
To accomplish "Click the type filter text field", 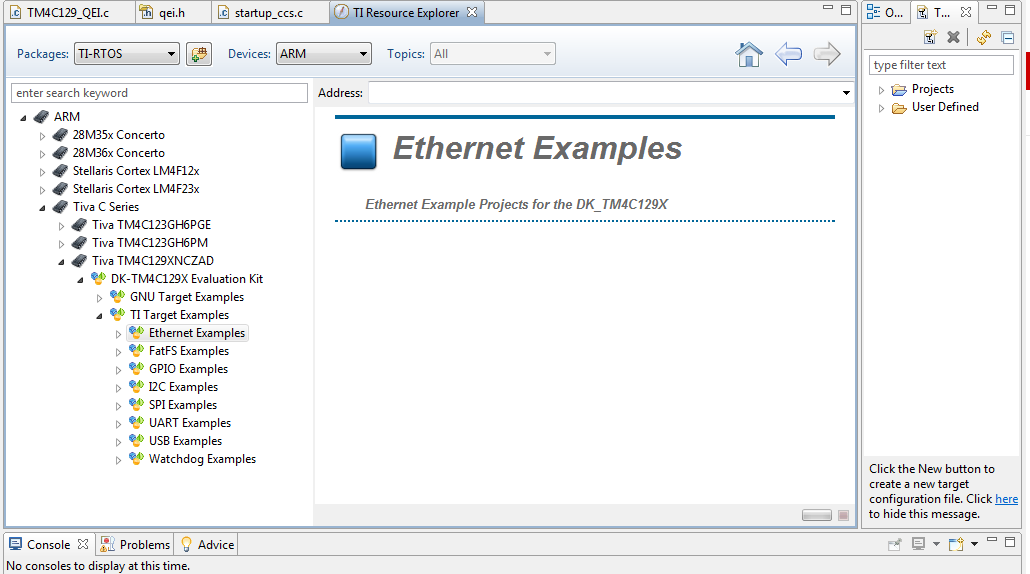I will [x=941, y=65].
